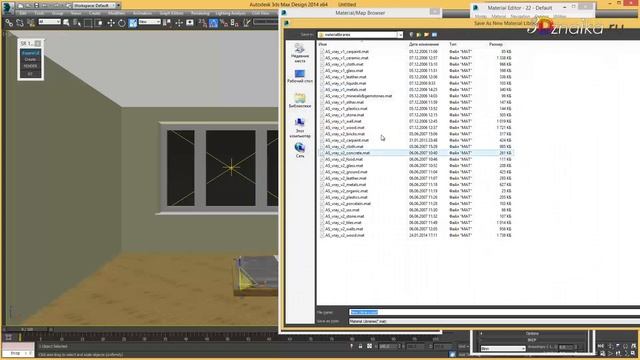Image resolution: width=640 pixels, height=360 pixels.
Task: Sort files by Размер column header
Action: [x=496, y=44]
